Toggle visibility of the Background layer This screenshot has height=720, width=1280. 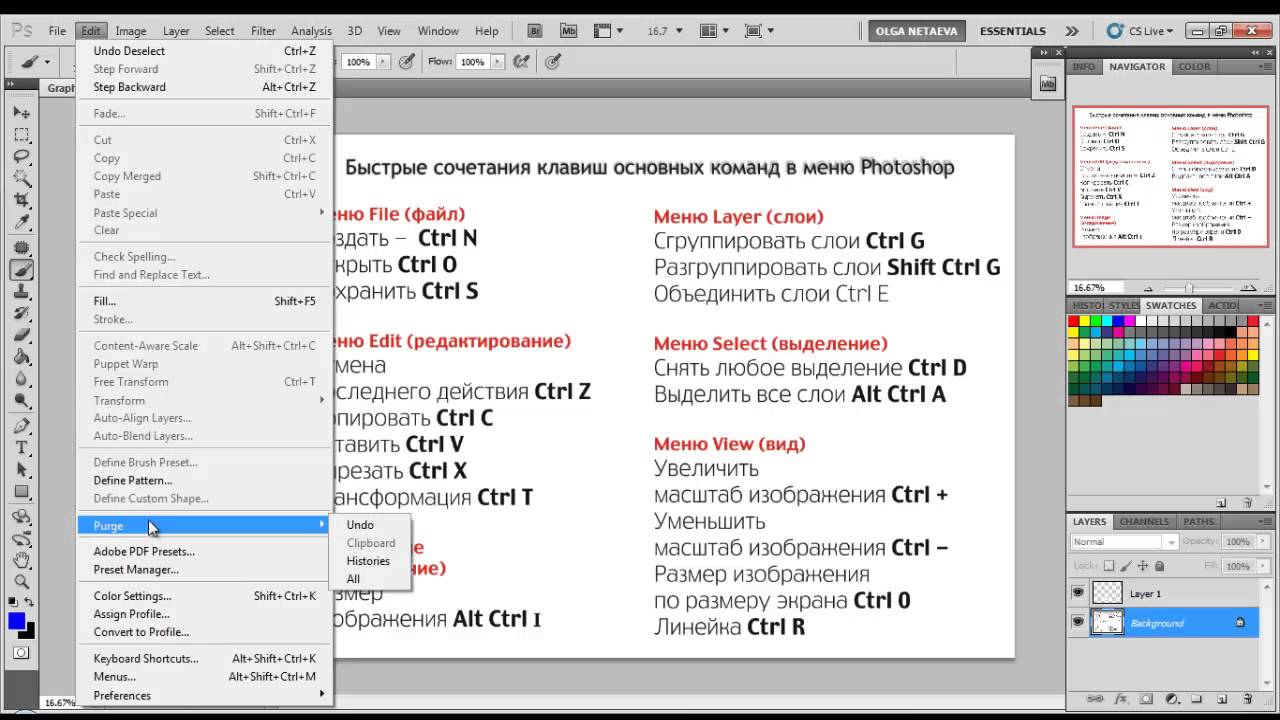coord(1078,623)
